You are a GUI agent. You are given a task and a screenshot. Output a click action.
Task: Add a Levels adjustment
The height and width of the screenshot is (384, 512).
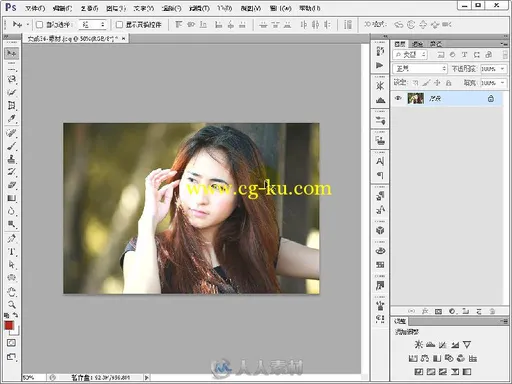click(430, 345)
